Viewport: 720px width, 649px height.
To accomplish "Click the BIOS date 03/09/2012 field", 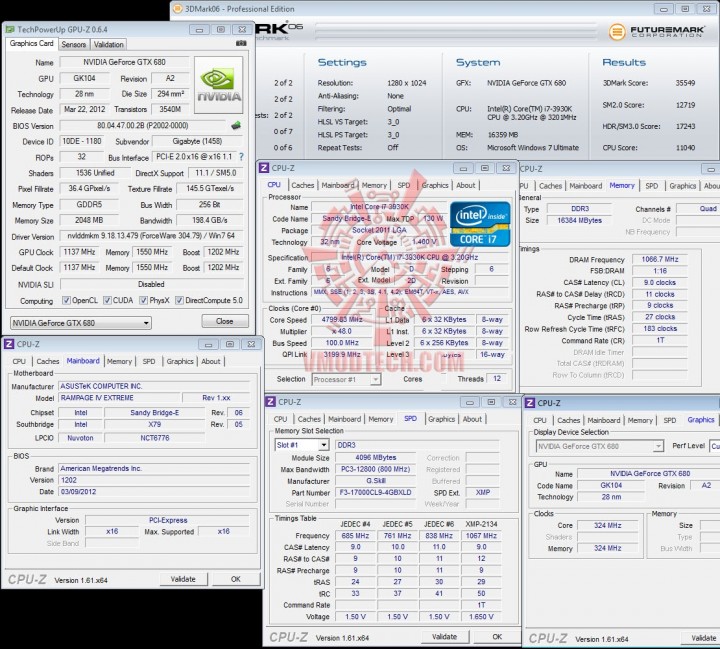I will (155, 492).
